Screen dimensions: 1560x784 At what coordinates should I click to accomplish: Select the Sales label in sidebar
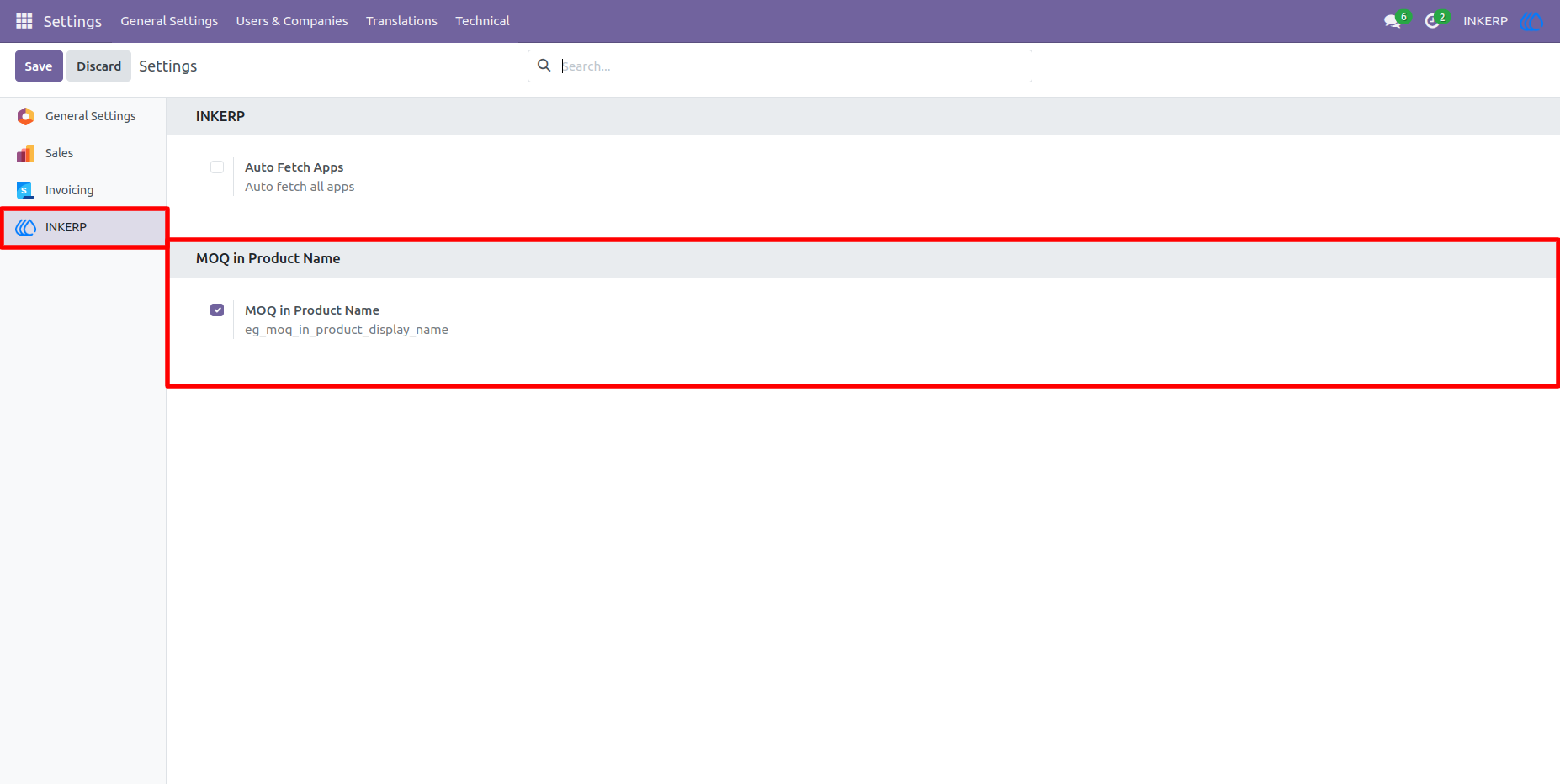(x=59, y=153)
